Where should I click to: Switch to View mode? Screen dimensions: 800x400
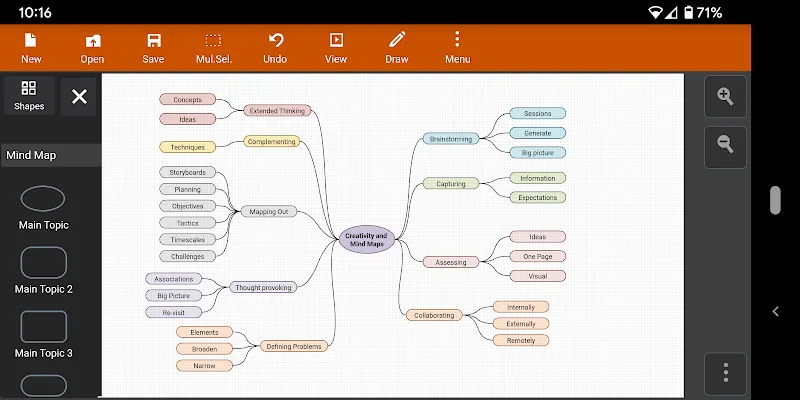coord(336,47)
